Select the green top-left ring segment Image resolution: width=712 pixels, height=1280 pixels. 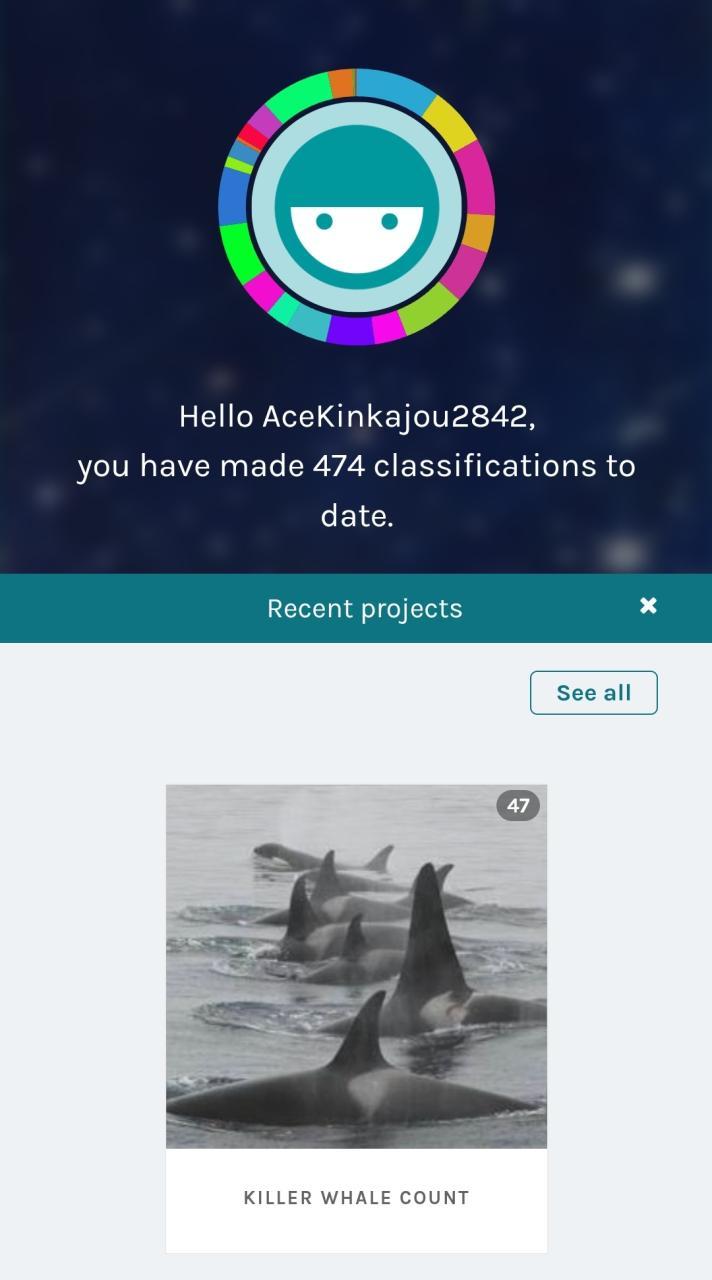[x=298, y=97]
